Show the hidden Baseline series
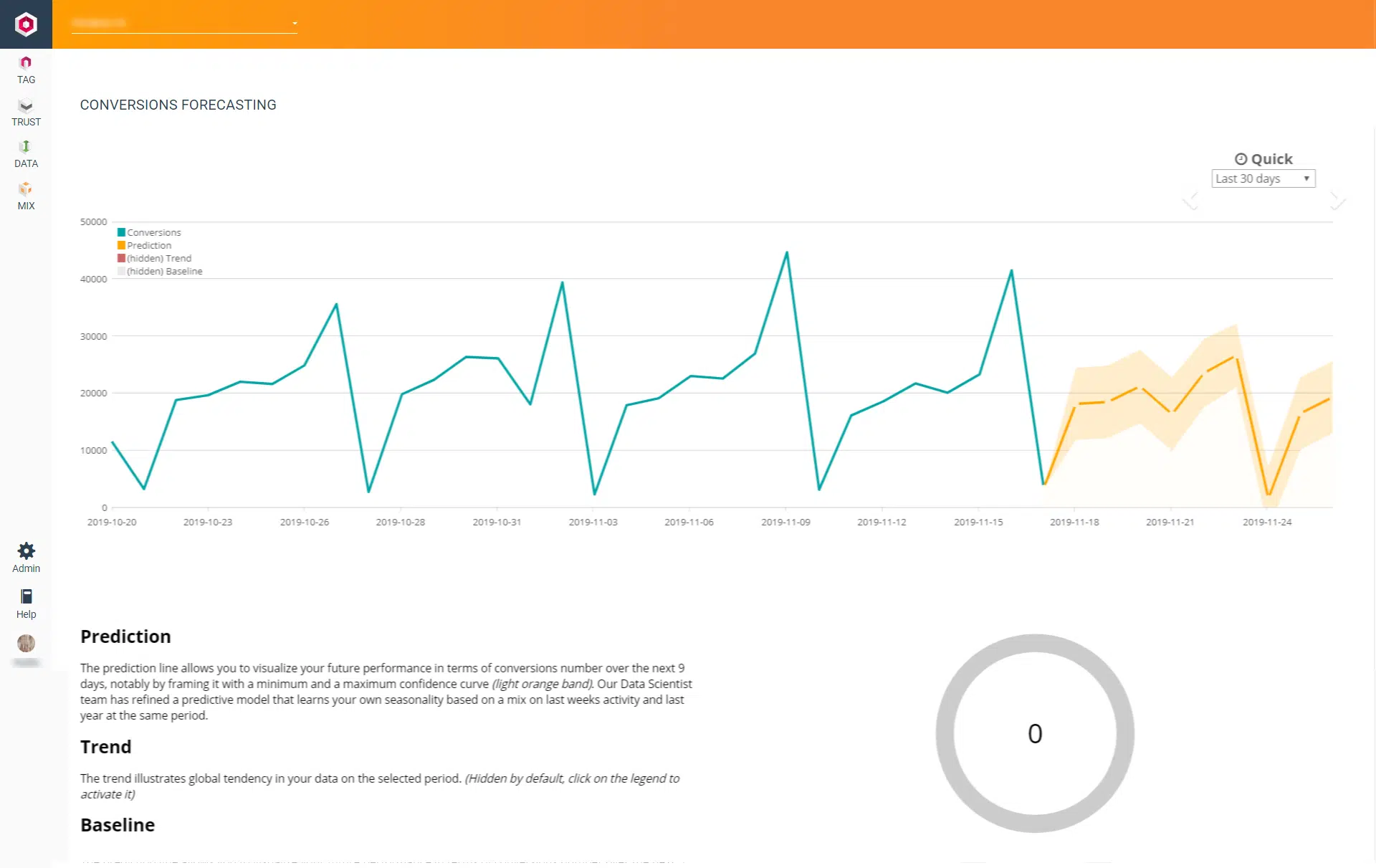1376x868 pixels. coord(164,272)
